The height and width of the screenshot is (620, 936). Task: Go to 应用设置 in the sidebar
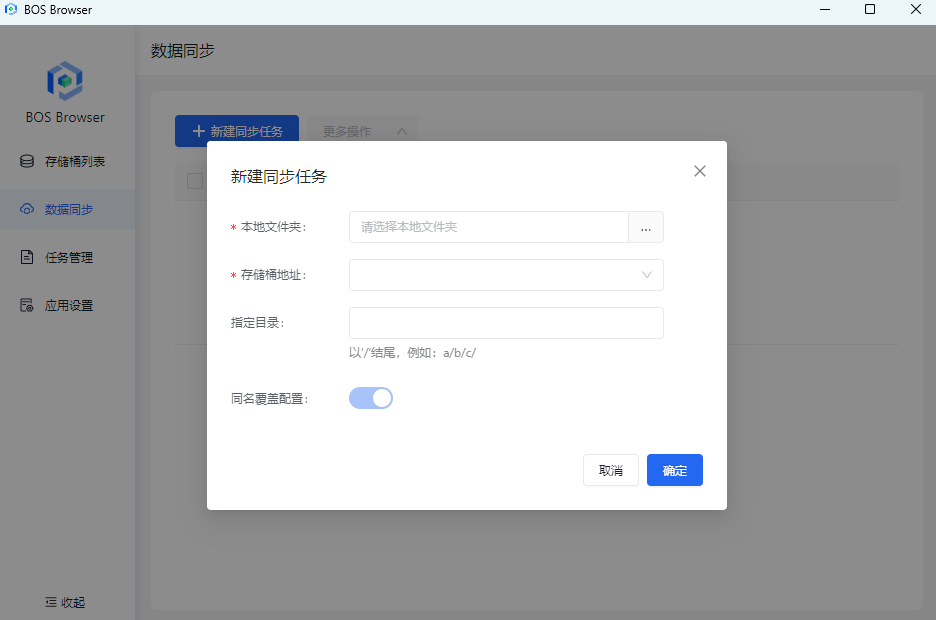[x=68, y=305]
